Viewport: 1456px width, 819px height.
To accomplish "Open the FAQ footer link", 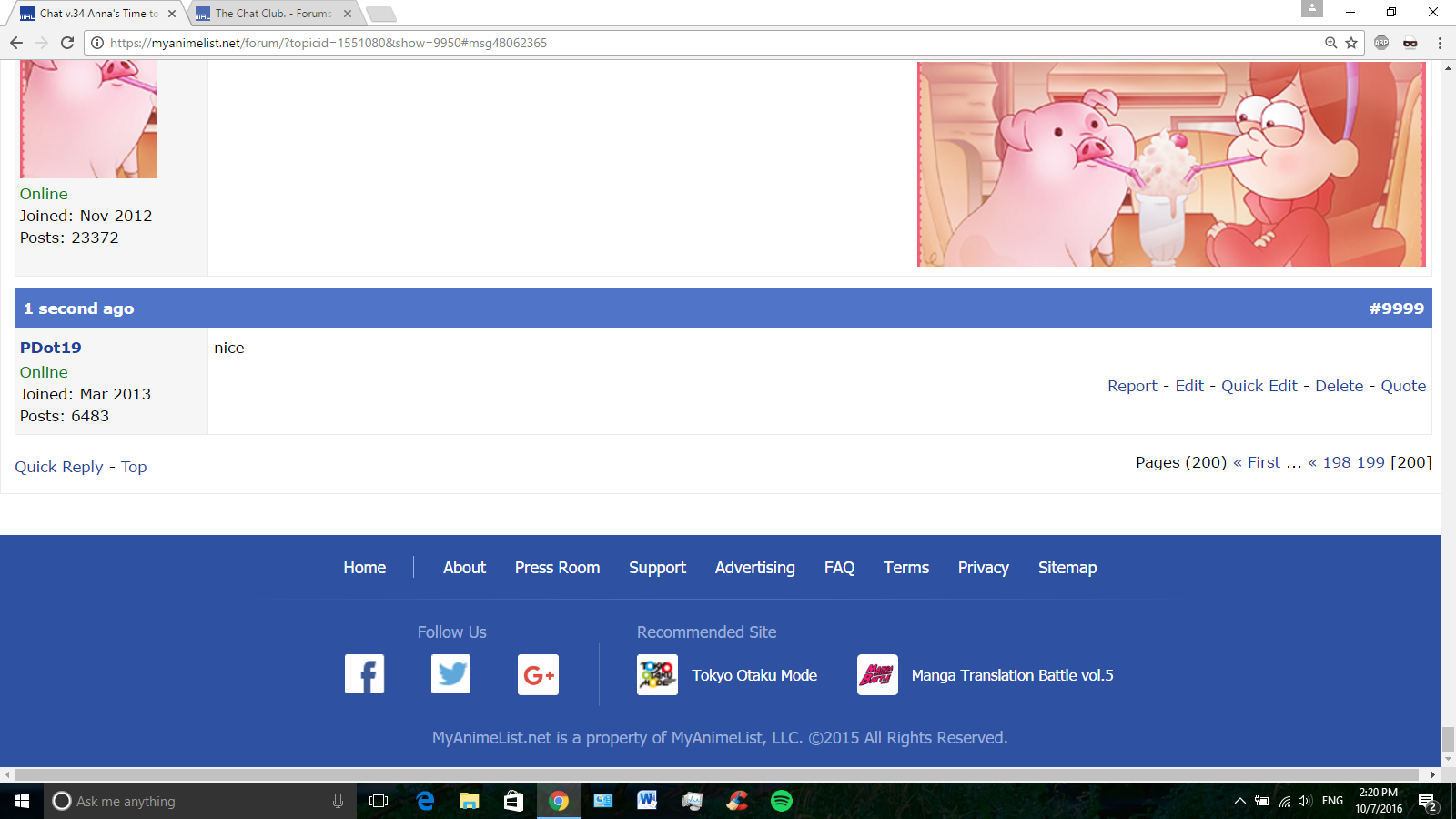I will coord(839,568).
